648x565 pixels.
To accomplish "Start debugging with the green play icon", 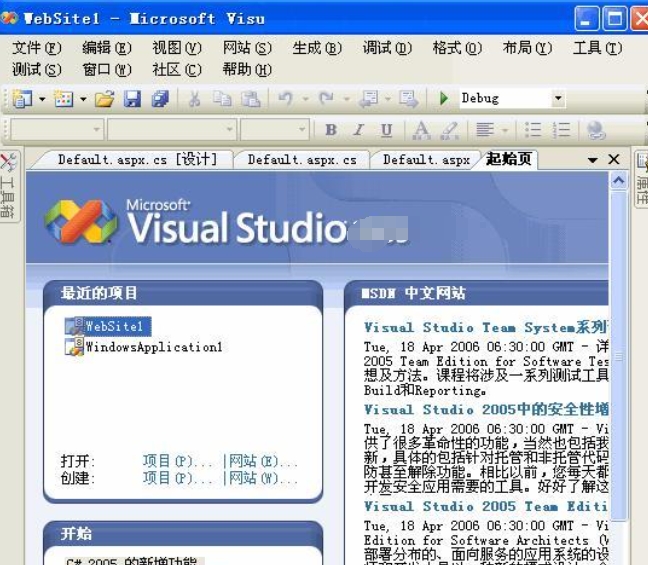I will pos(444,98).
